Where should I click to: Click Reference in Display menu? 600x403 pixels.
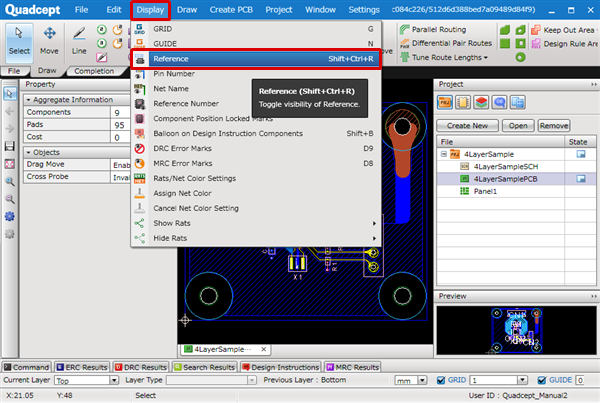point(256,59)
